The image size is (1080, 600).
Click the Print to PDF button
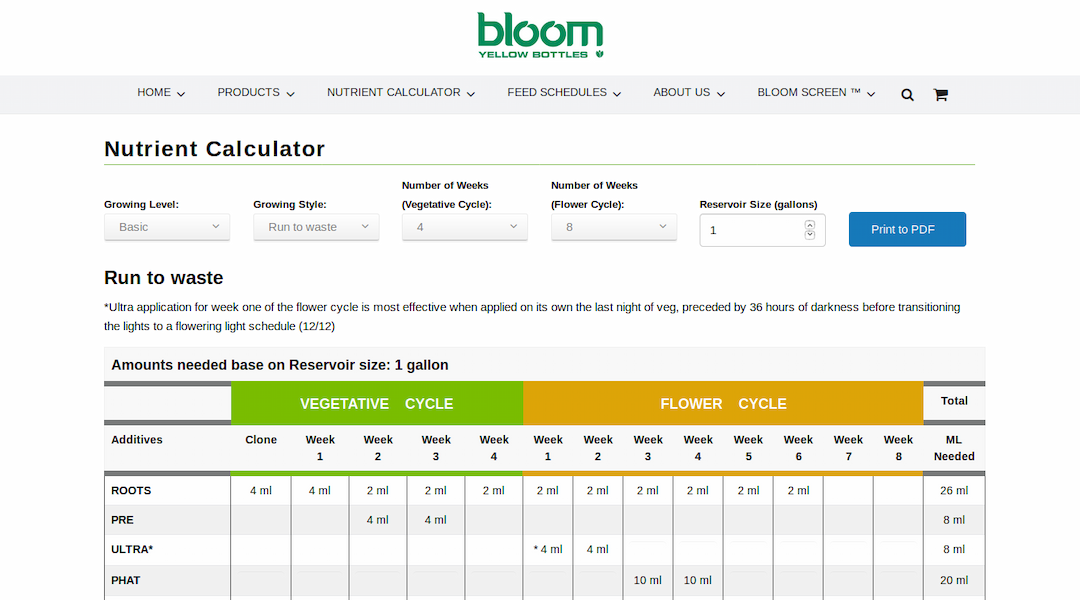click(907, 229)
